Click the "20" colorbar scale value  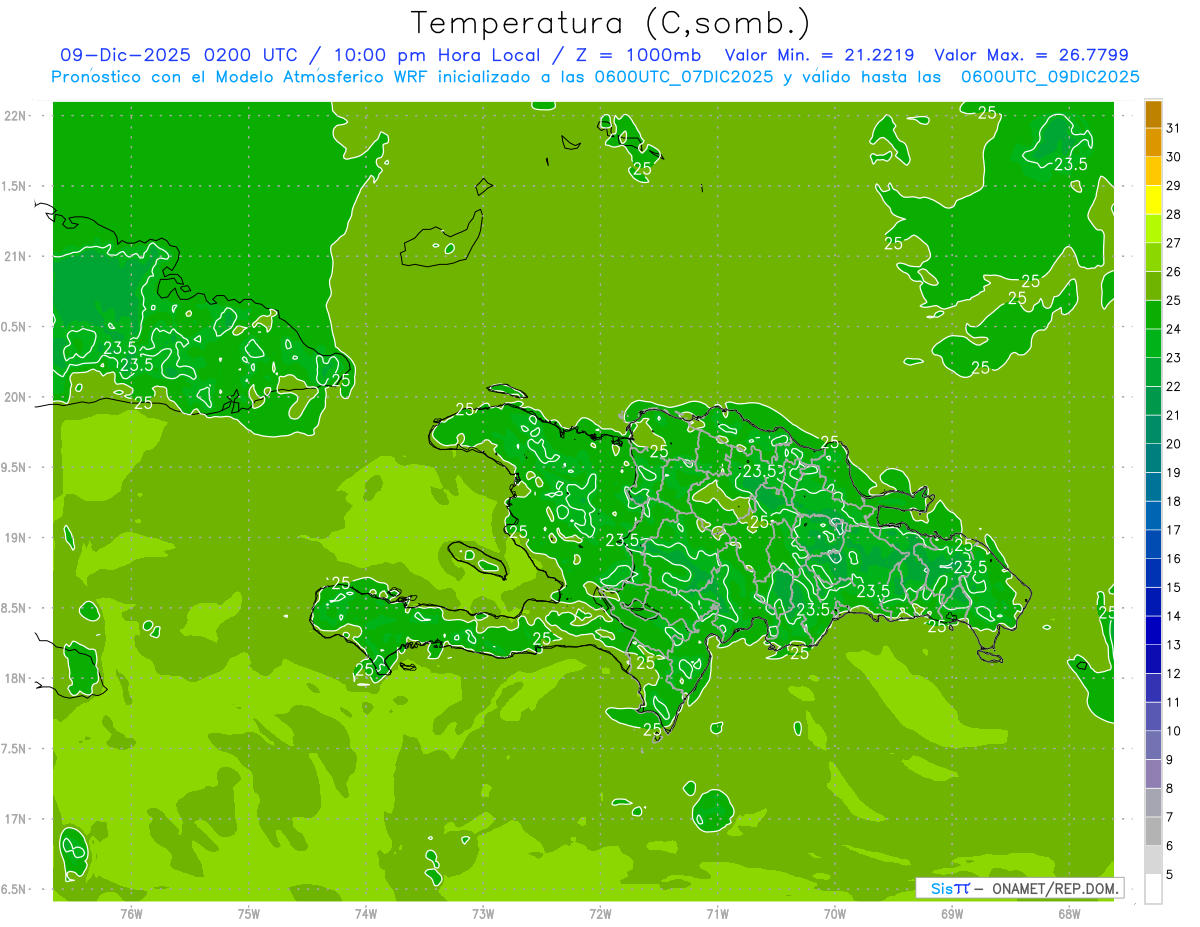[x=1173, y=444]
